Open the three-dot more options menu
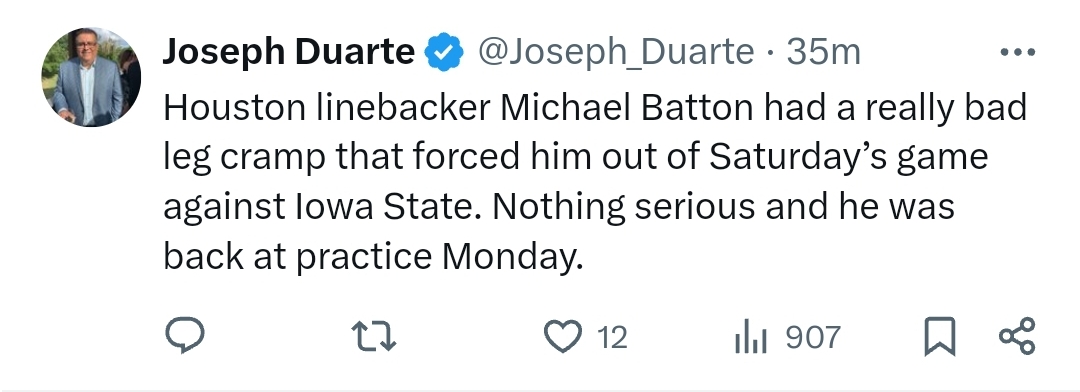 (1017, 52)
